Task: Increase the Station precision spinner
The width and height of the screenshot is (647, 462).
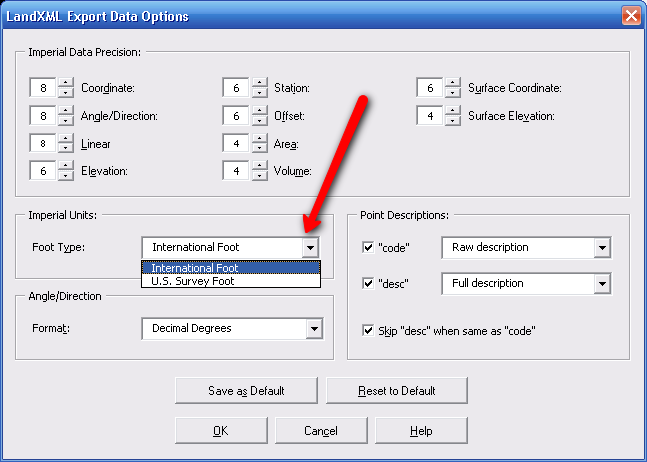Action: click(x=259, y=82)
